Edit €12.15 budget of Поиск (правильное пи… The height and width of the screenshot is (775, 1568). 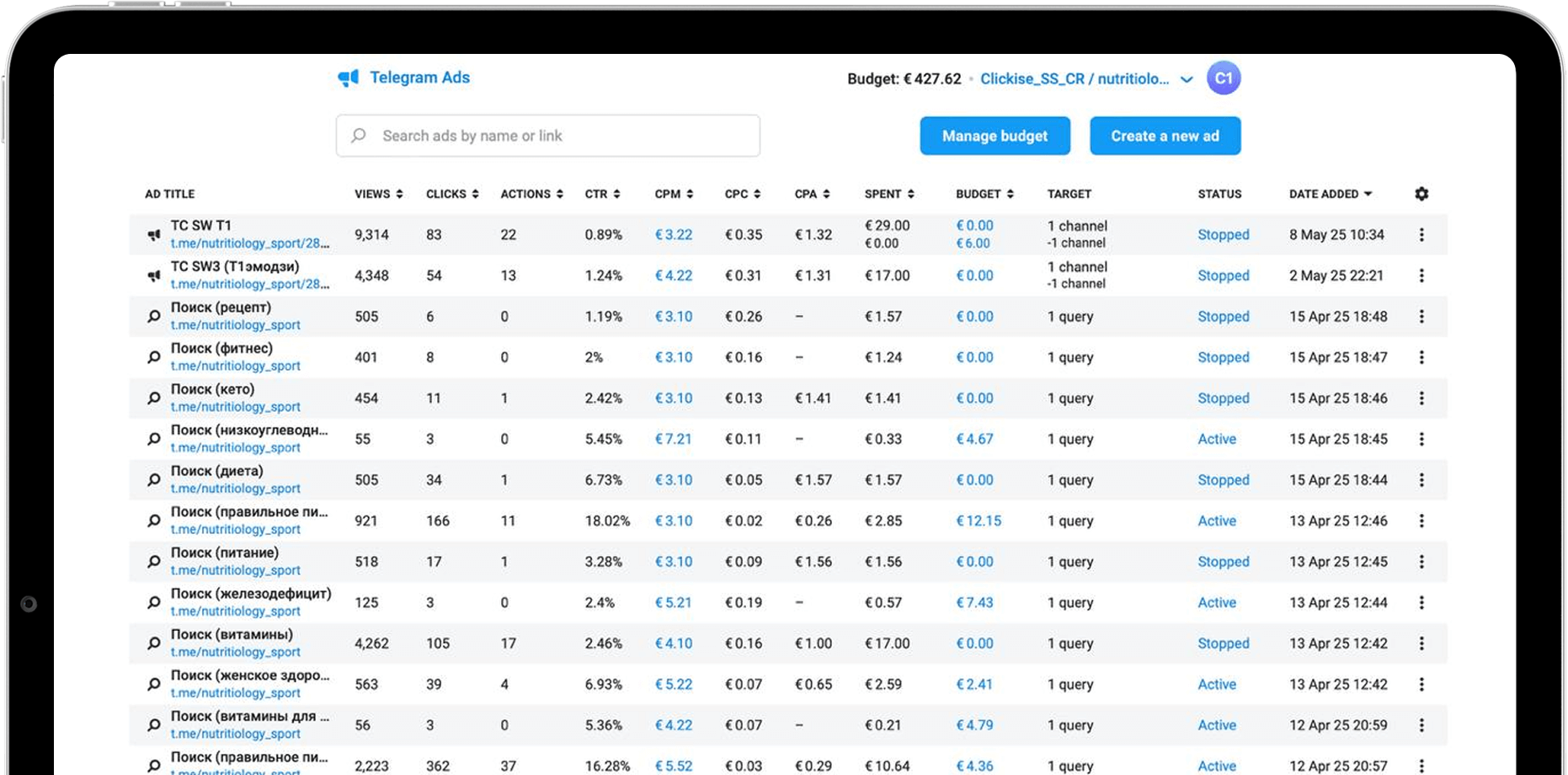click(979, 521)
